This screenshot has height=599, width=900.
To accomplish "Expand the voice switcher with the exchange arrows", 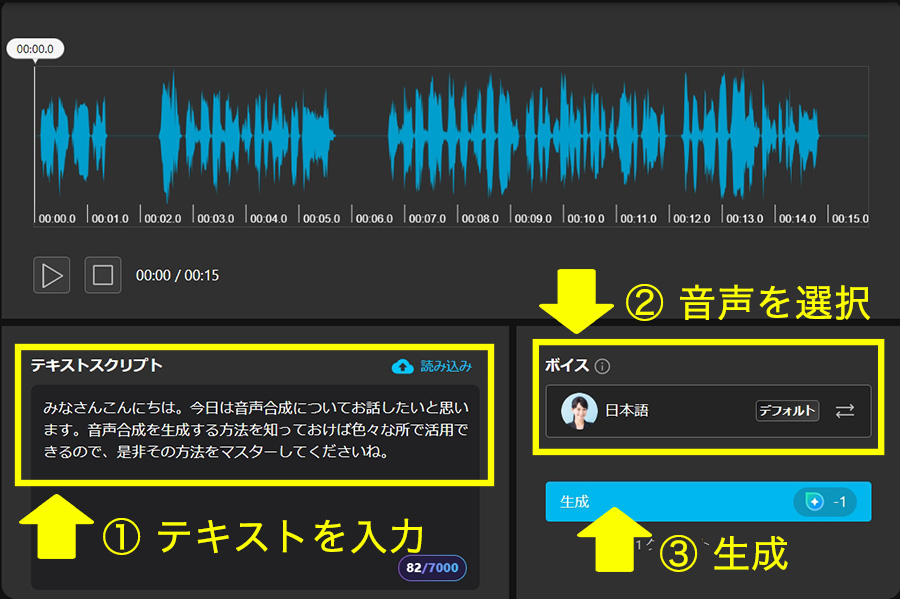I will coord(846,411).
